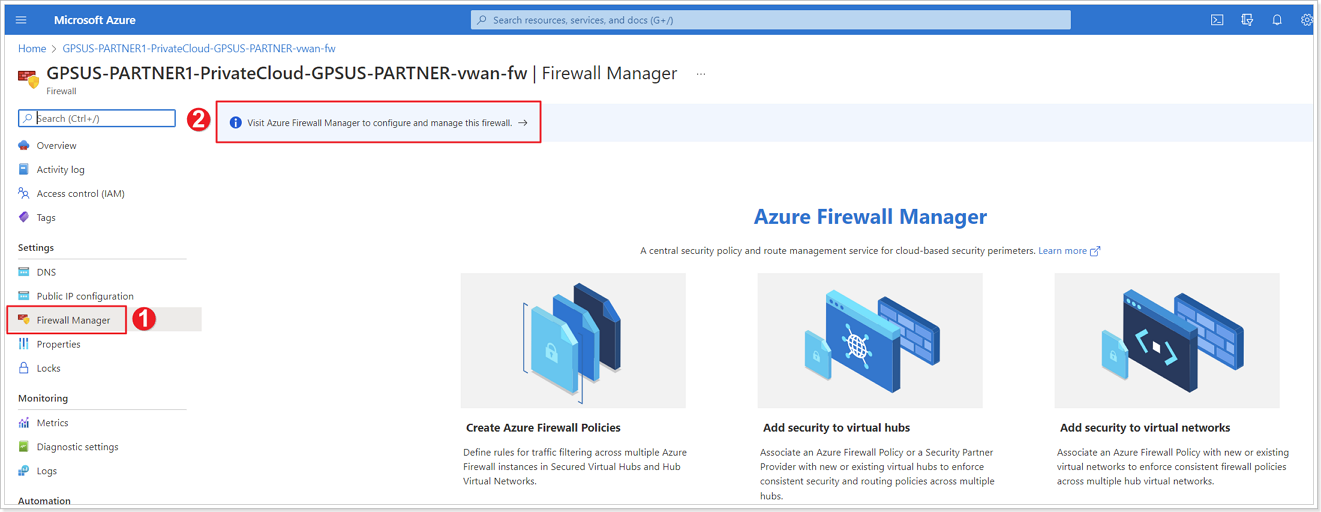1321x512 pixels.
Task: Click the Create Azure Firewall Policies heading
Action: point(543,428)
